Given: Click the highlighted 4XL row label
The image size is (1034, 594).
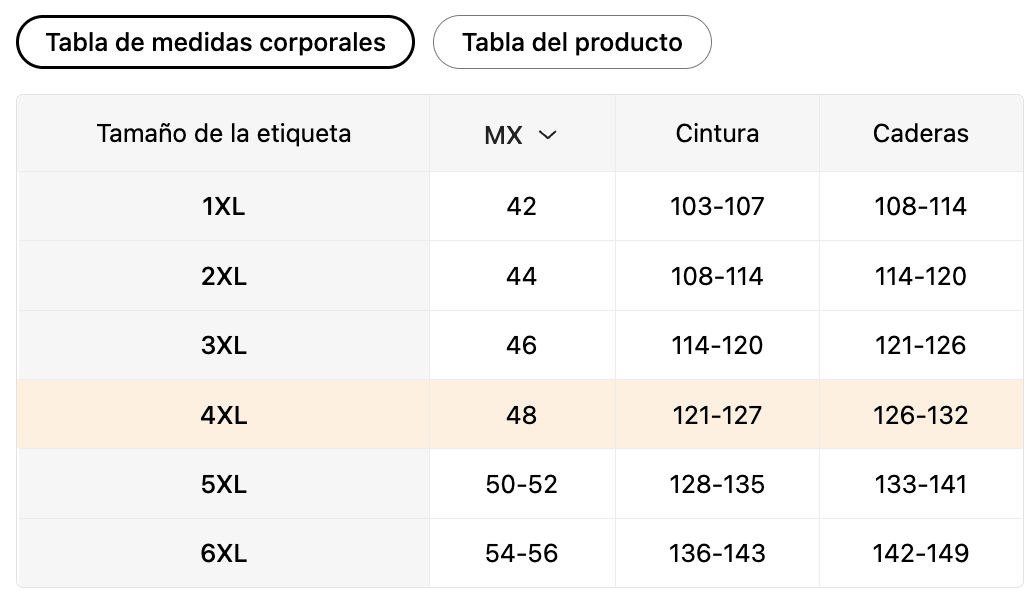Looking at the screenshot, I should (x=224, y=415).
